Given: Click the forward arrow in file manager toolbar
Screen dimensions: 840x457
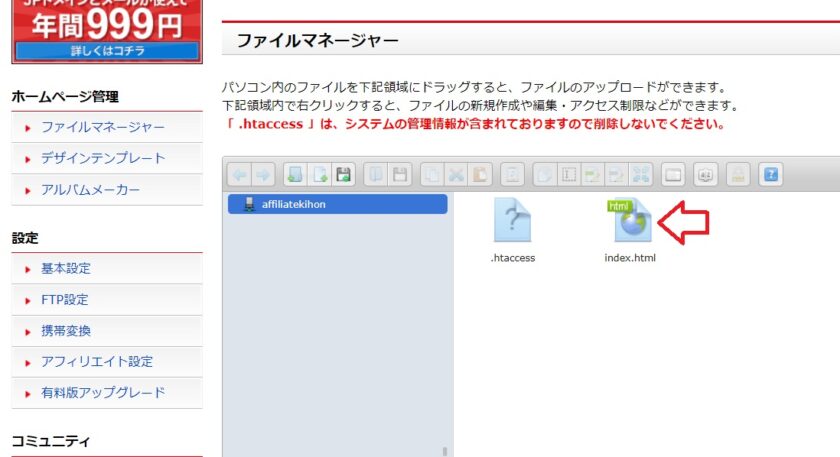Looking at the screenshot, I should (x=263, y=175).
